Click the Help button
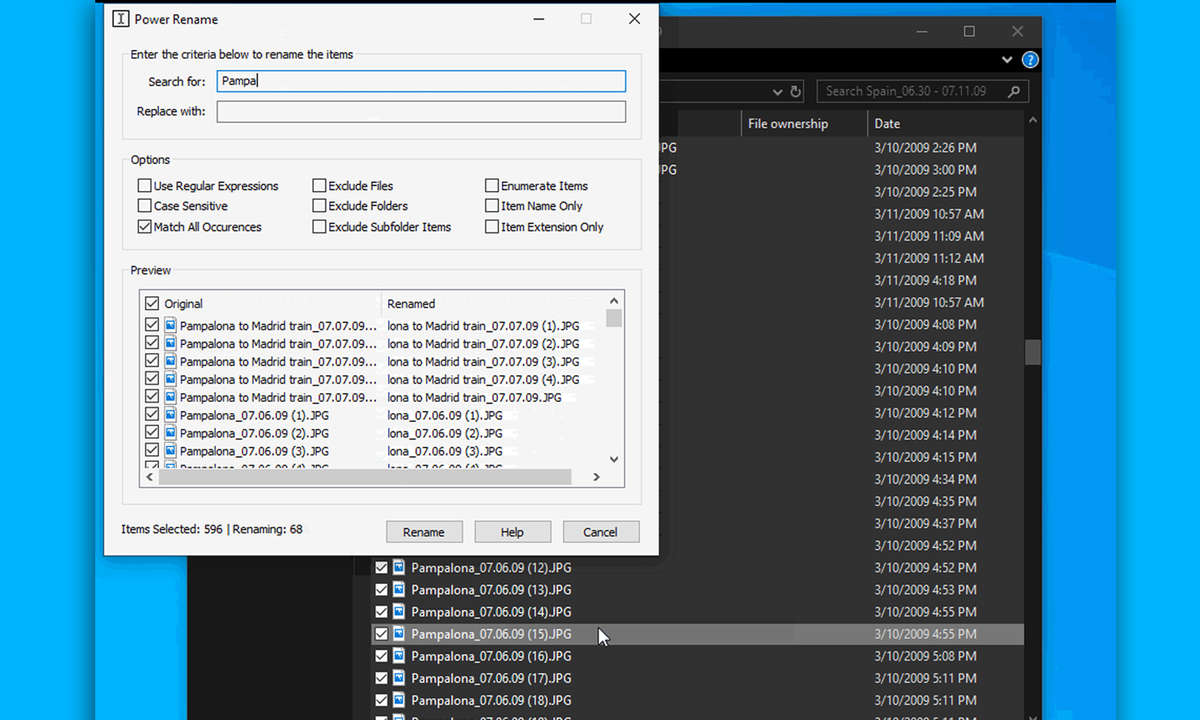Image resolution: width=1200 pixels, height=720 pixels. [512, 532]
